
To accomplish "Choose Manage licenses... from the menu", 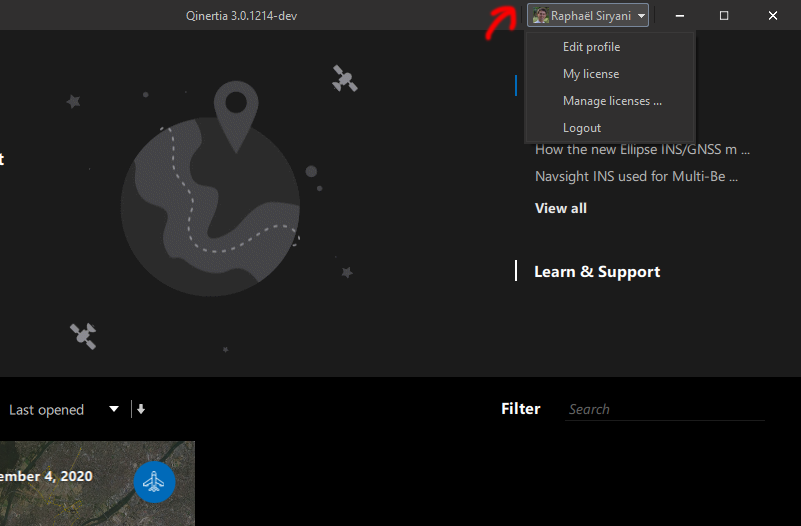I will [612, 101].
